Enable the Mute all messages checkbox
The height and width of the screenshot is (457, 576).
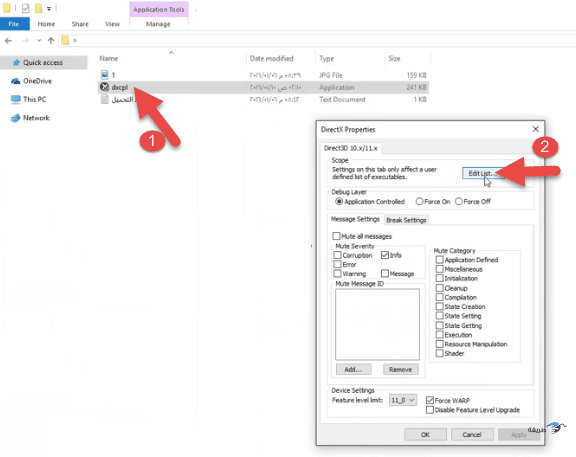pos(336,236)
